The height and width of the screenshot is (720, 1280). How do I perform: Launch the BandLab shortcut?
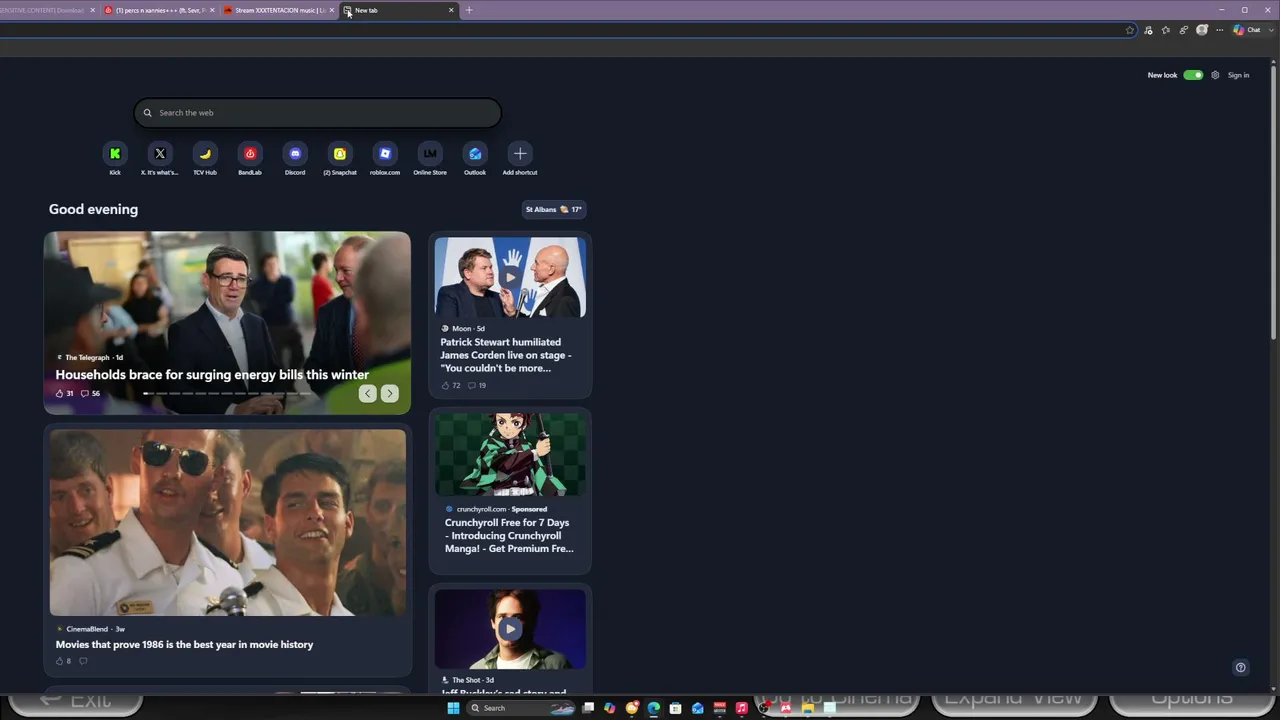(x=250, y=154)
